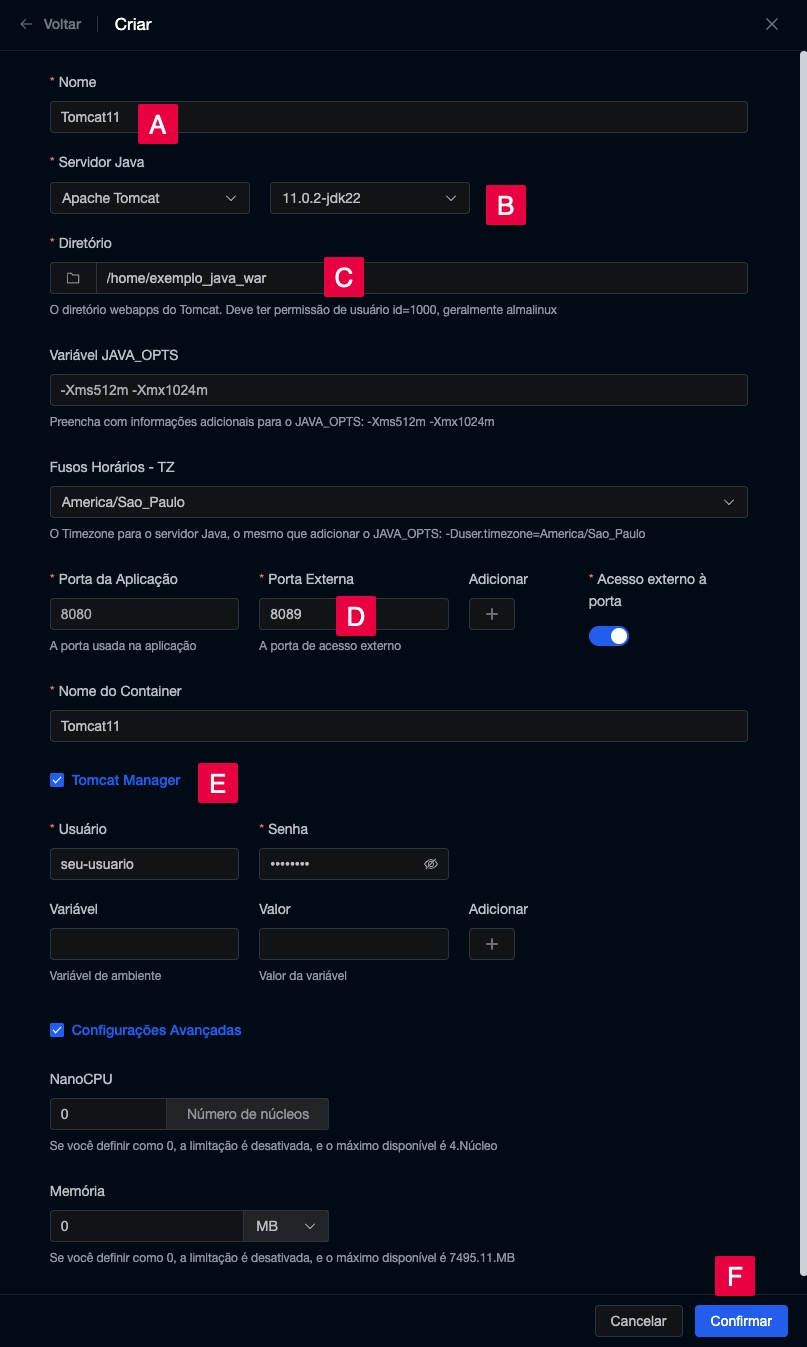Click the Cancelar button

click(x=638, y=1321)
